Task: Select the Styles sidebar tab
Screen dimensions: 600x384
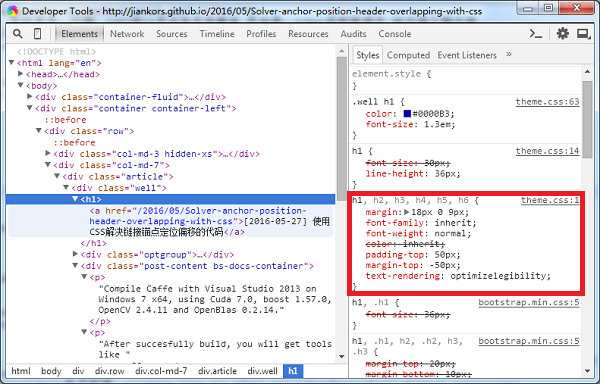Action: pos(367,55)
